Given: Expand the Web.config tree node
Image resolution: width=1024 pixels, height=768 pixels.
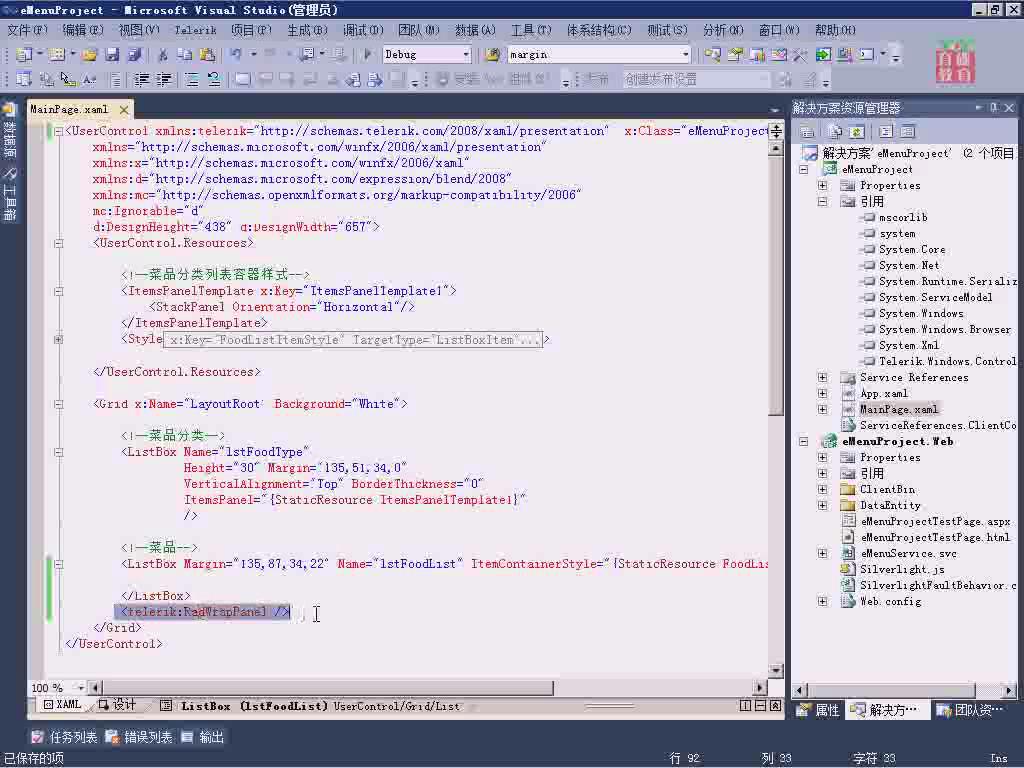Looking at the screenshot, I should click(823, 601).
